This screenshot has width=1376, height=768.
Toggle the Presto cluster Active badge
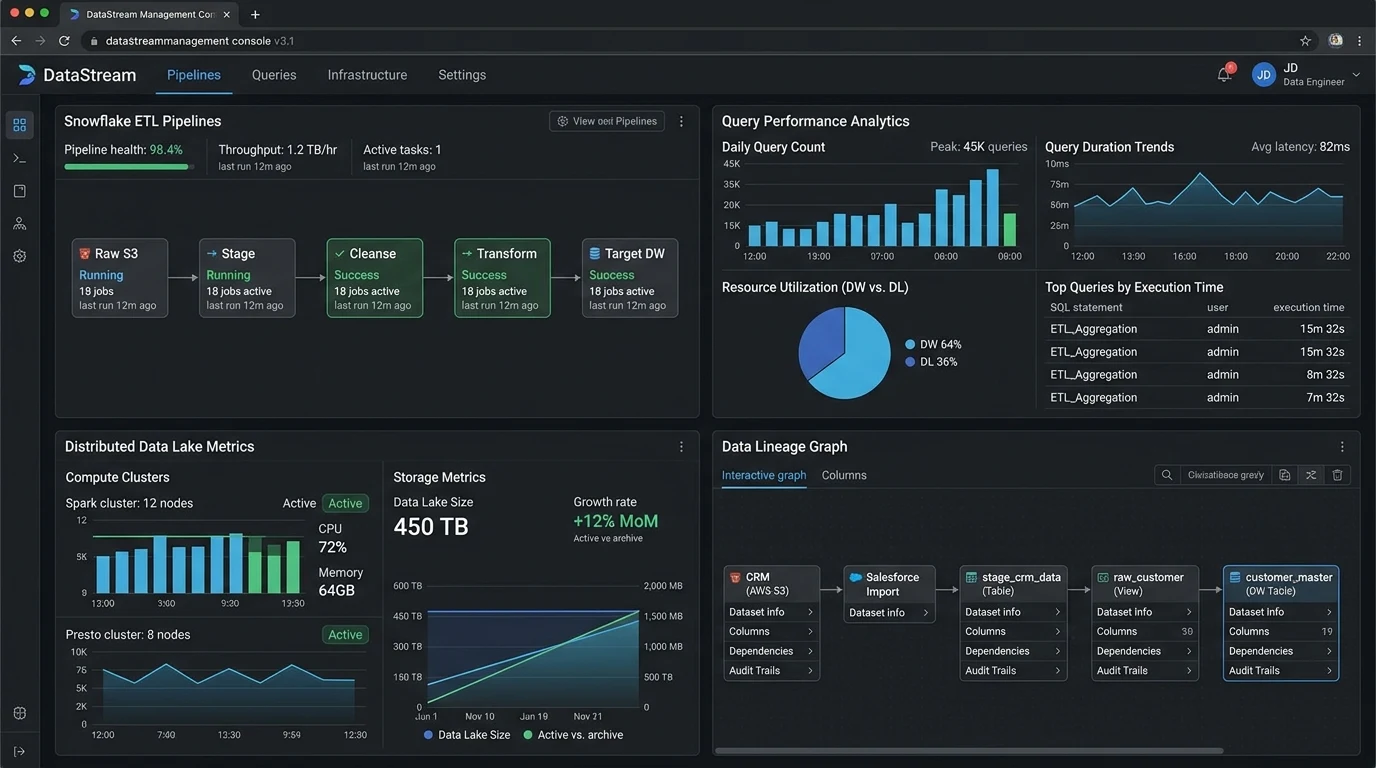pyautogui.click(x=345, y=634)
